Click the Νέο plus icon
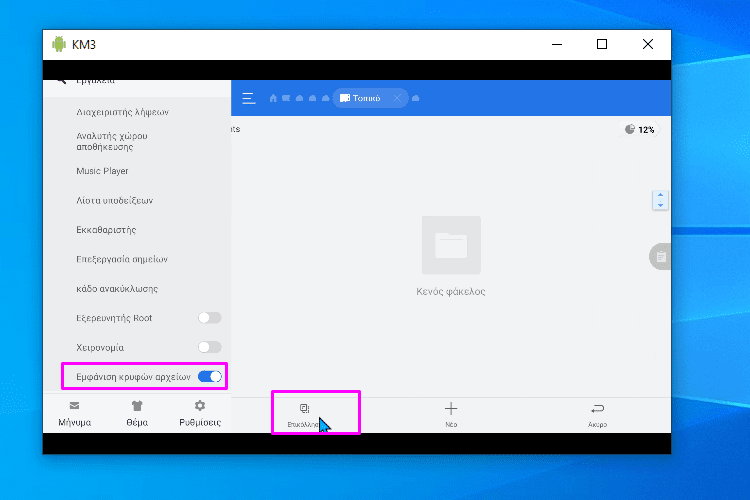 pos(451,409)
